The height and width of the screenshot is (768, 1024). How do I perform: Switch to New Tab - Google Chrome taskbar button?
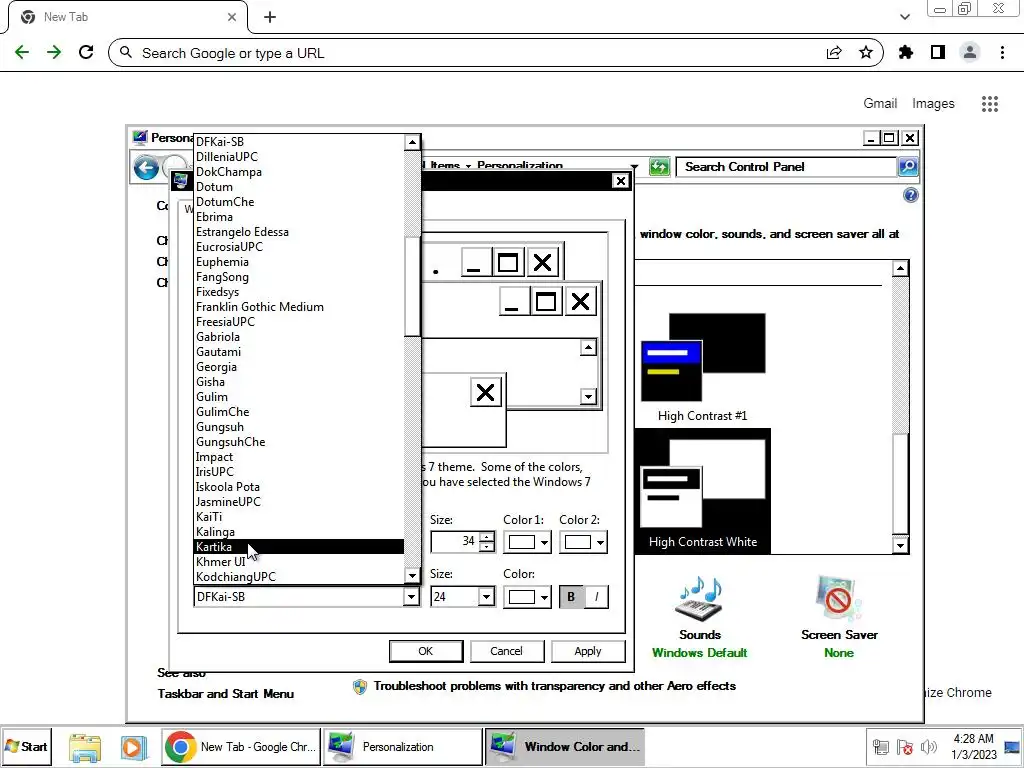241,747
